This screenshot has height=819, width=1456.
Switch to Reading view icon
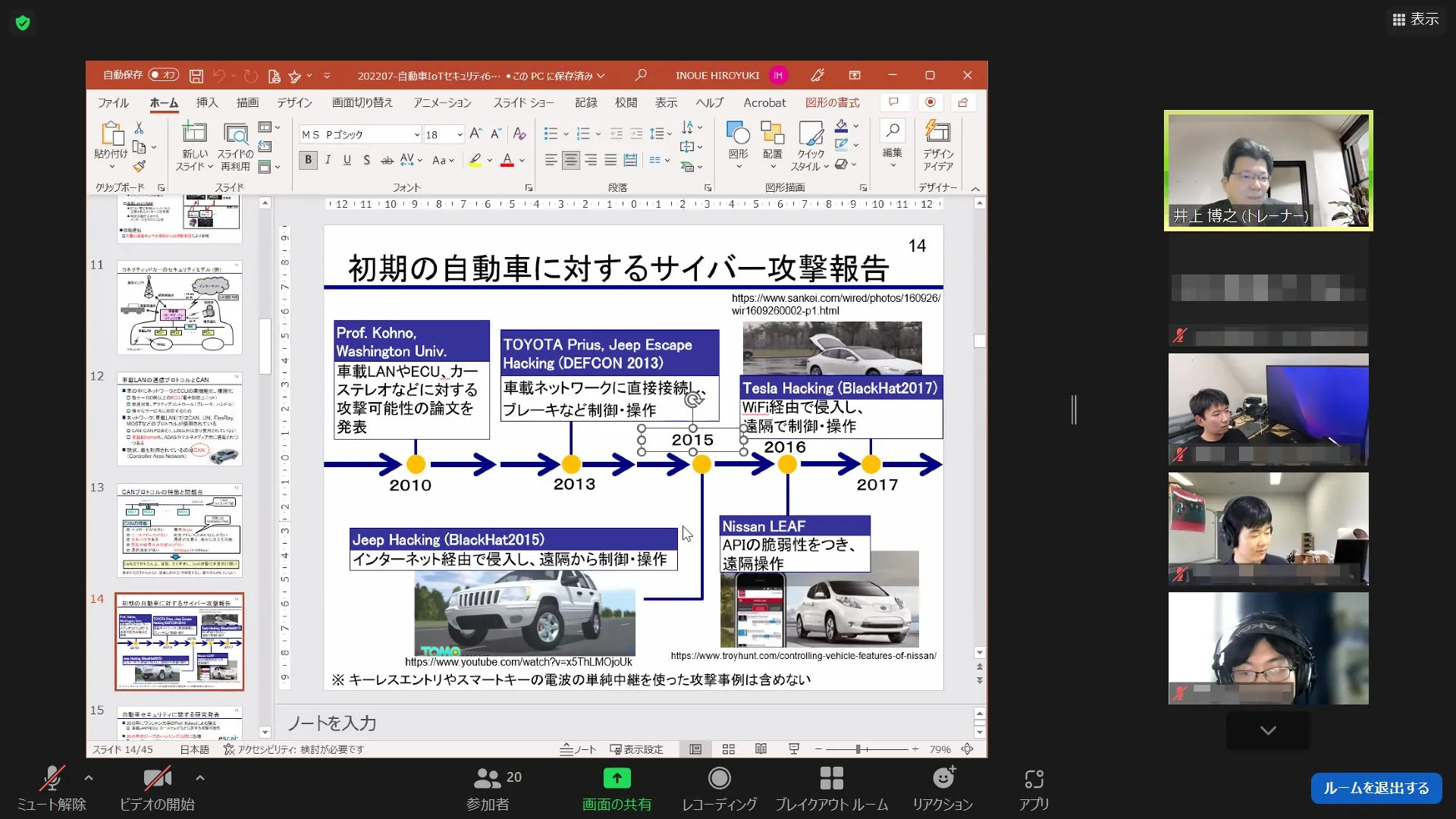761,749
